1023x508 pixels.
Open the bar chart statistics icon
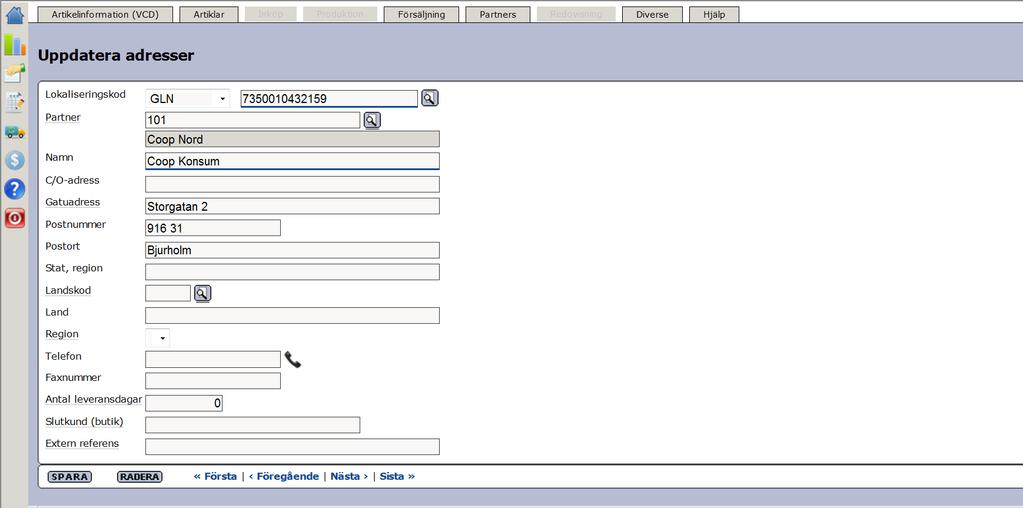(14, 45)
